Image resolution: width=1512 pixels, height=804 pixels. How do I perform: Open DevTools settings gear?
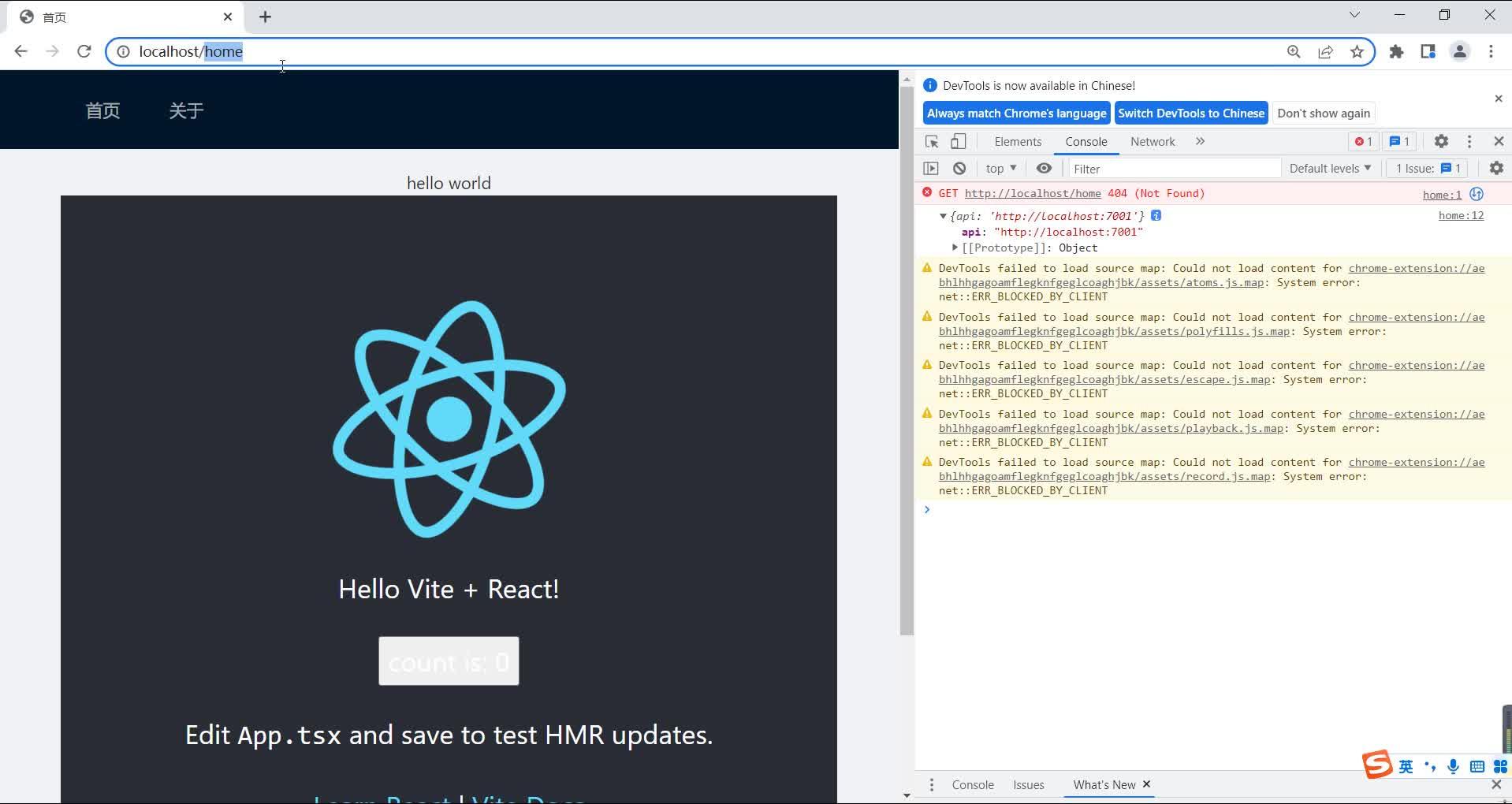click(1441, 141)
